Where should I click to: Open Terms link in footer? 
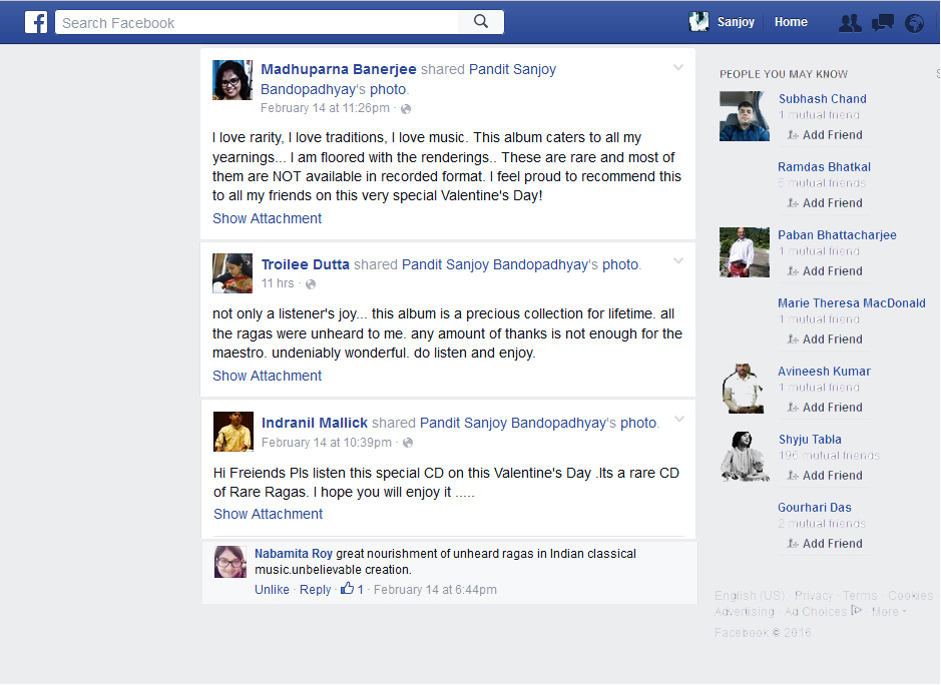coord(859,596)
